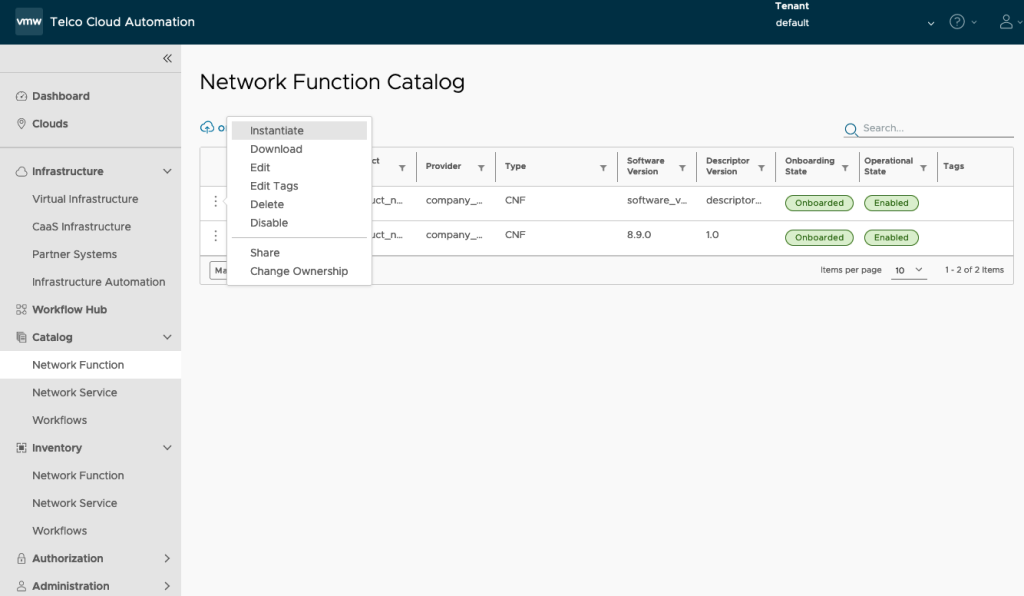
Task: Collapse the Infrastructure section chevron
Action: click(x=167, y=171)
